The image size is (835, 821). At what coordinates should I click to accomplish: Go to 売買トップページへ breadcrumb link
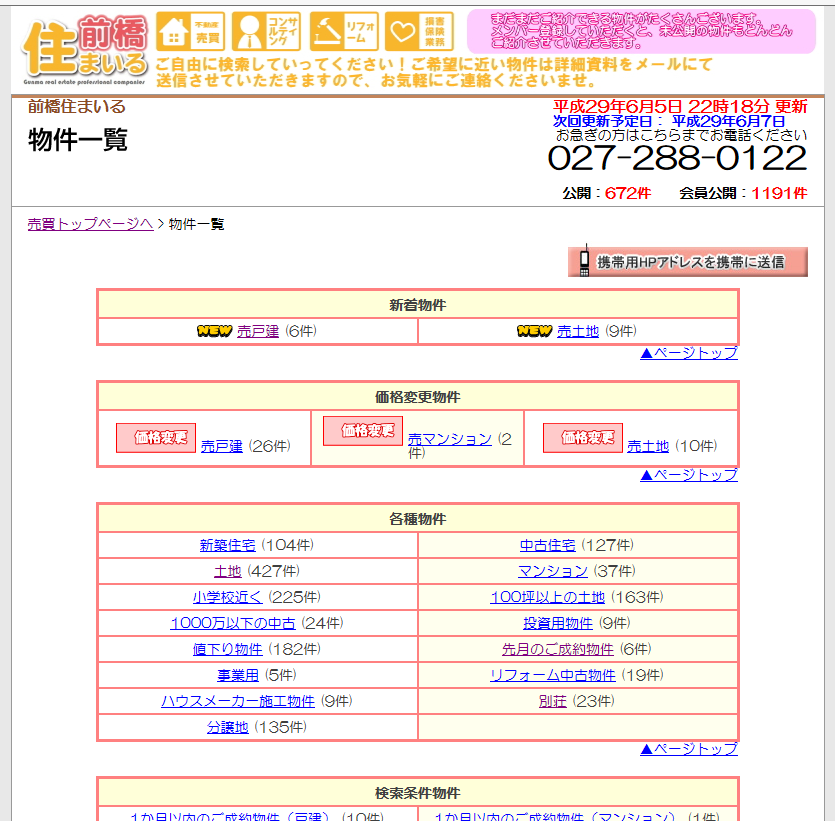90,224
